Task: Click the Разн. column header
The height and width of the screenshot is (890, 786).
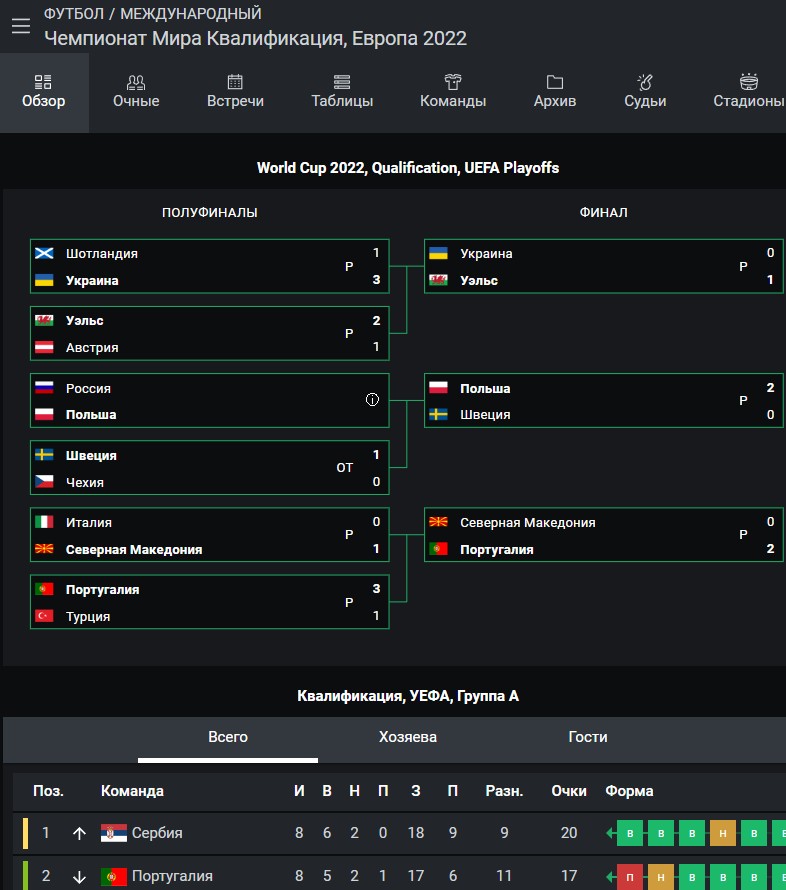Action: (x=504, y=791)
